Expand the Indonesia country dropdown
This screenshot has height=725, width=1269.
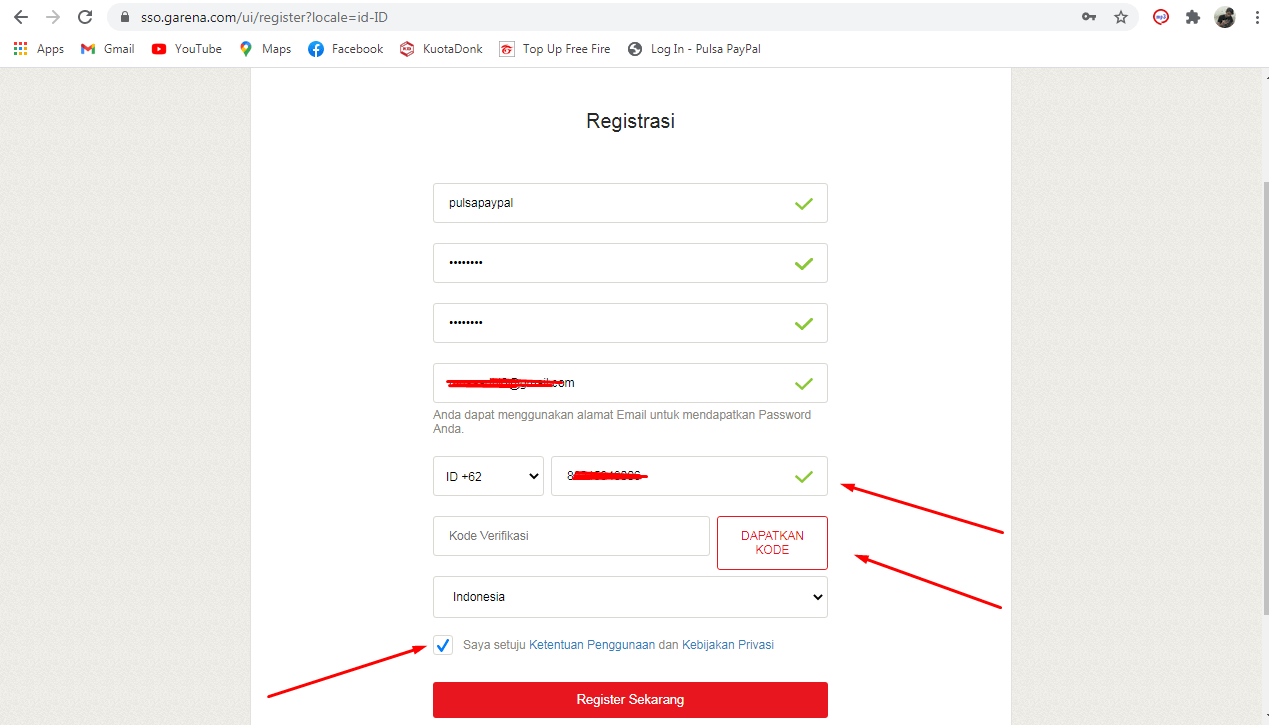(x=630, y=597)
